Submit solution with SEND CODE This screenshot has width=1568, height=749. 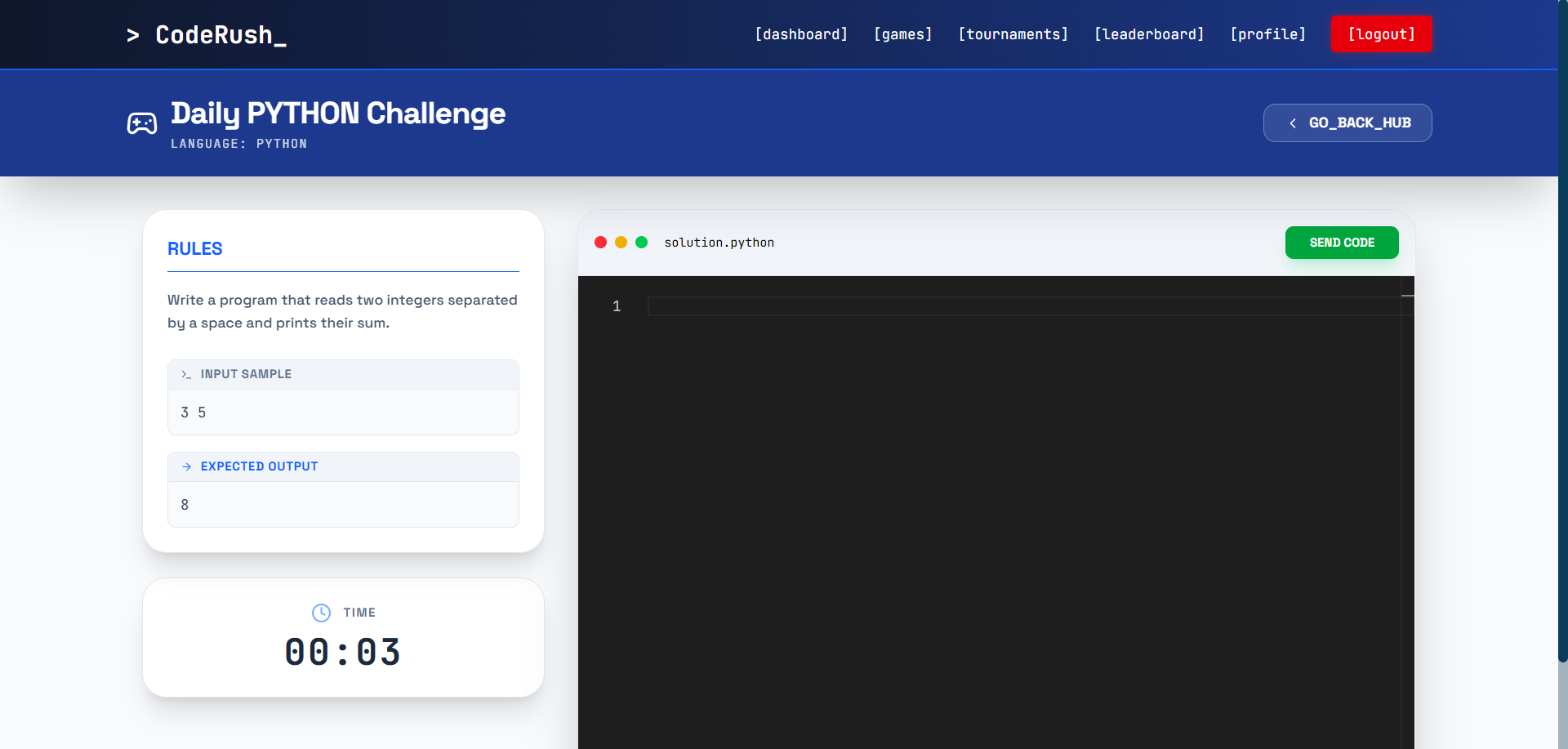pyautogui.click(x=1342, y=243)
